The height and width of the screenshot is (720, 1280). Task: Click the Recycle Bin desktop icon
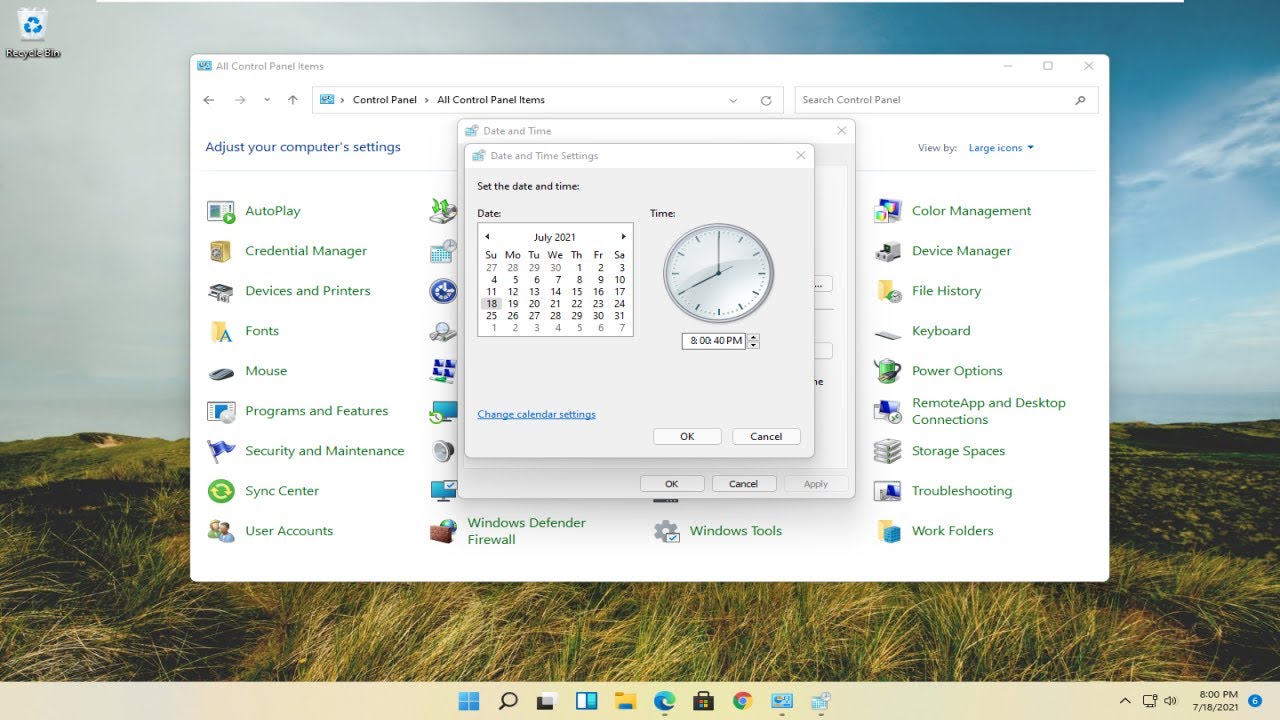point(33,32)
